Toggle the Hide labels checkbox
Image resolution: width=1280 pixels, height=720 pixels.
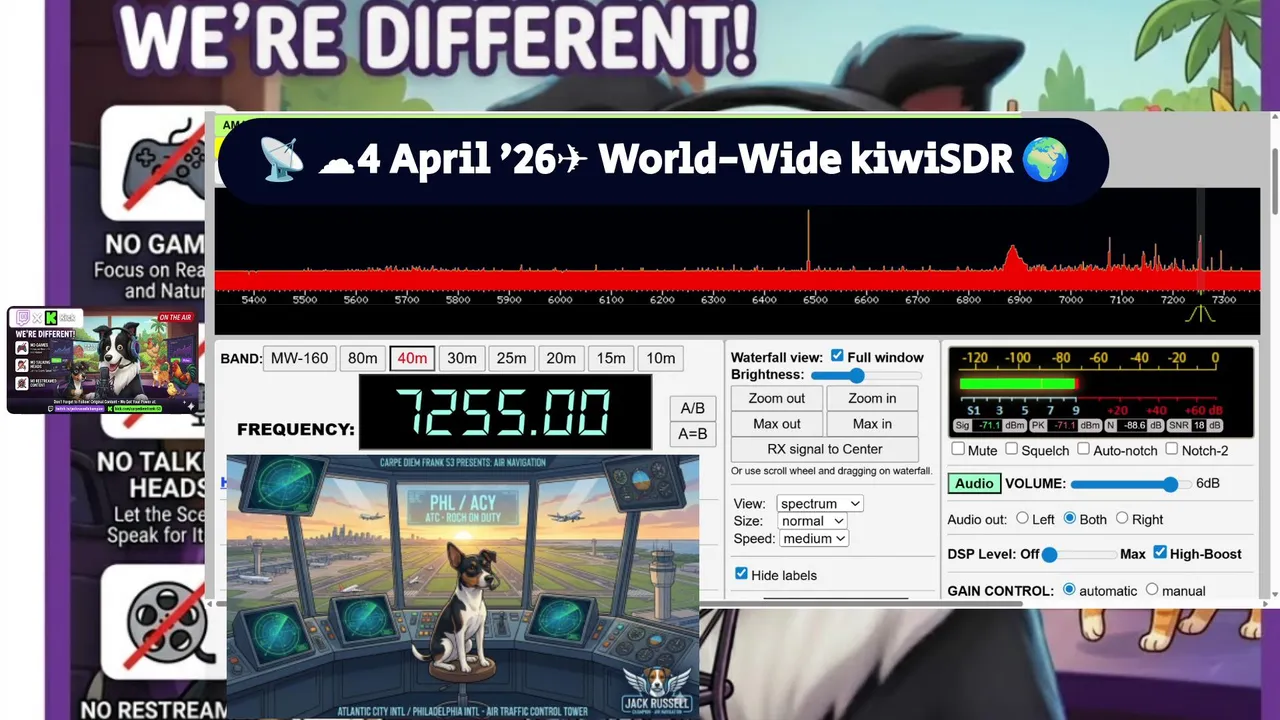[x=741, y=574]
